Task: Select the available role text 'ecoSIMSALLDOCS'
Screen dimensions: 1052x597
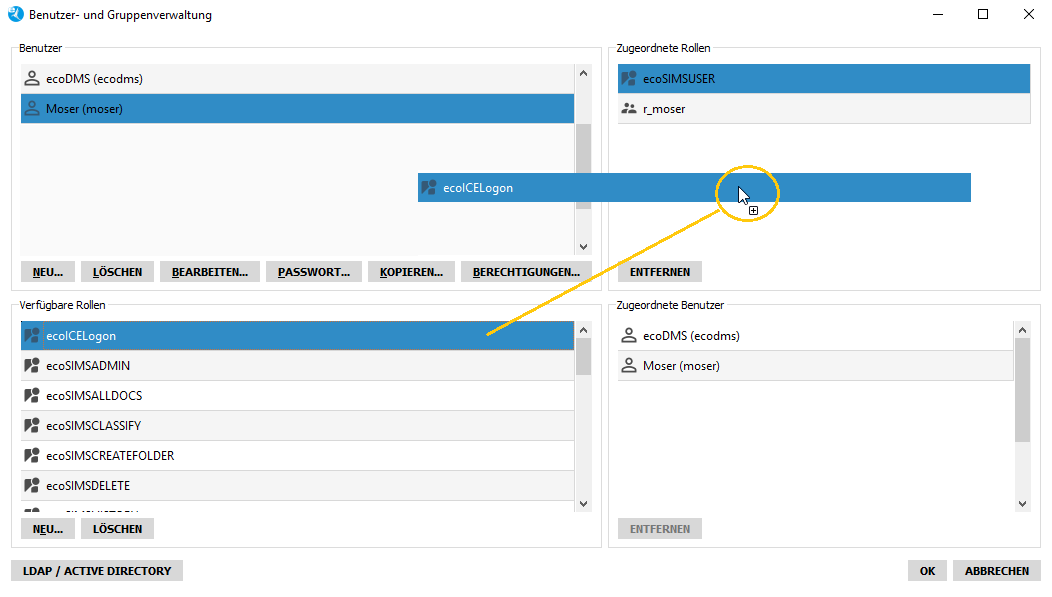Action: click(94, 396)
